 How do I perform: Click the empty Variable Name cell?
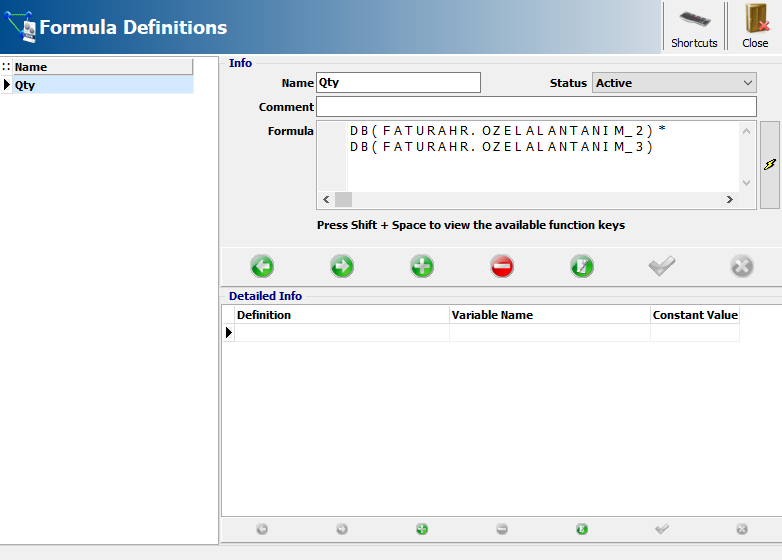pyautogui.click(x=550, y=333)
